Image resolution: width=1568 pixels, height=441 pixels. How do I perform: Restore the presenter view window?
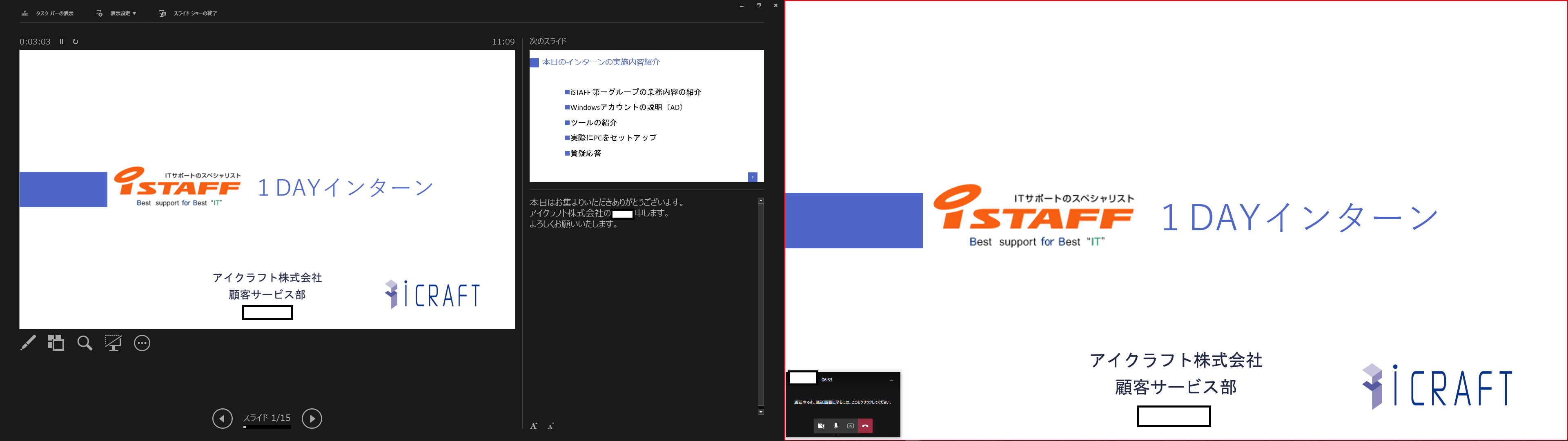758,5
